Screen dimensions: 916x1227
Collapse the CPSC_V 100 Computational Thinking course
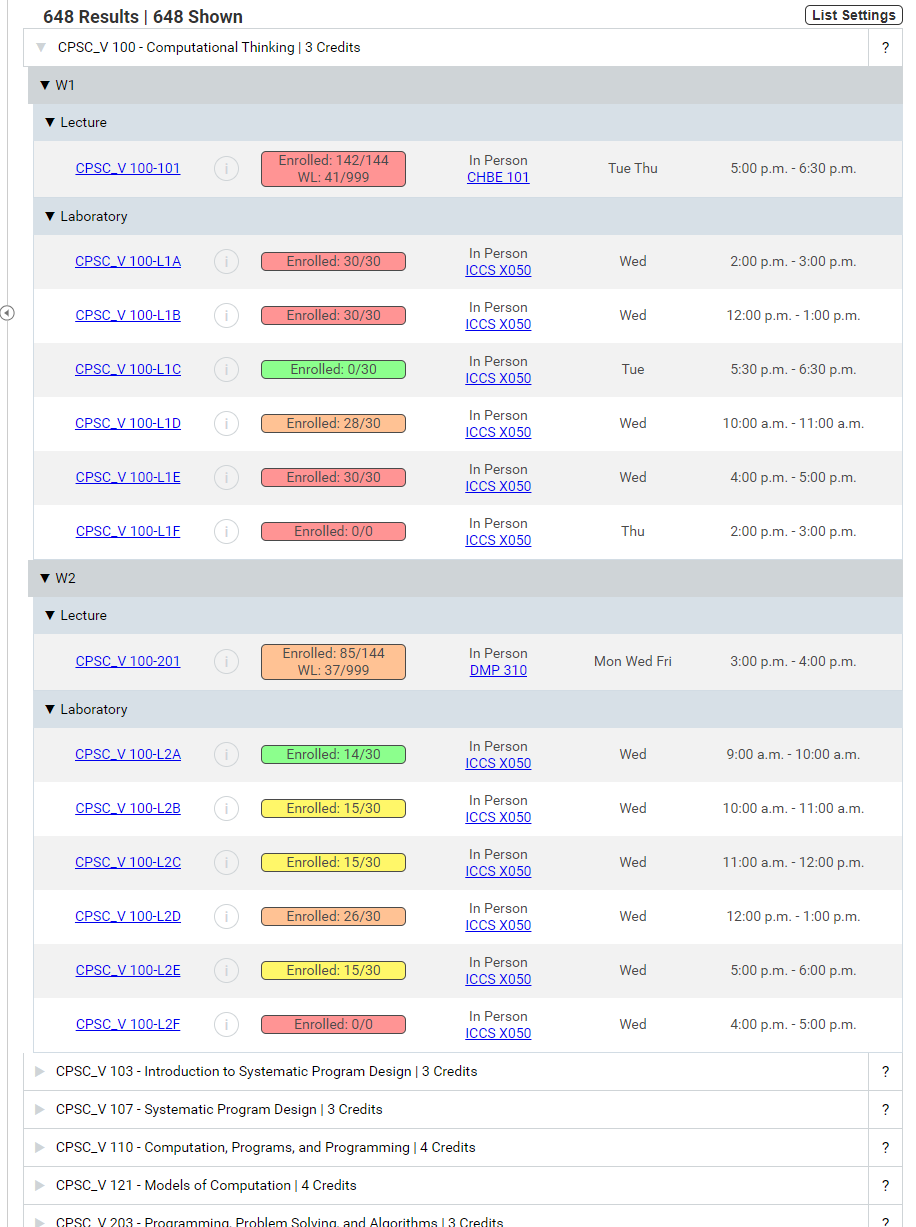point(41,47)
